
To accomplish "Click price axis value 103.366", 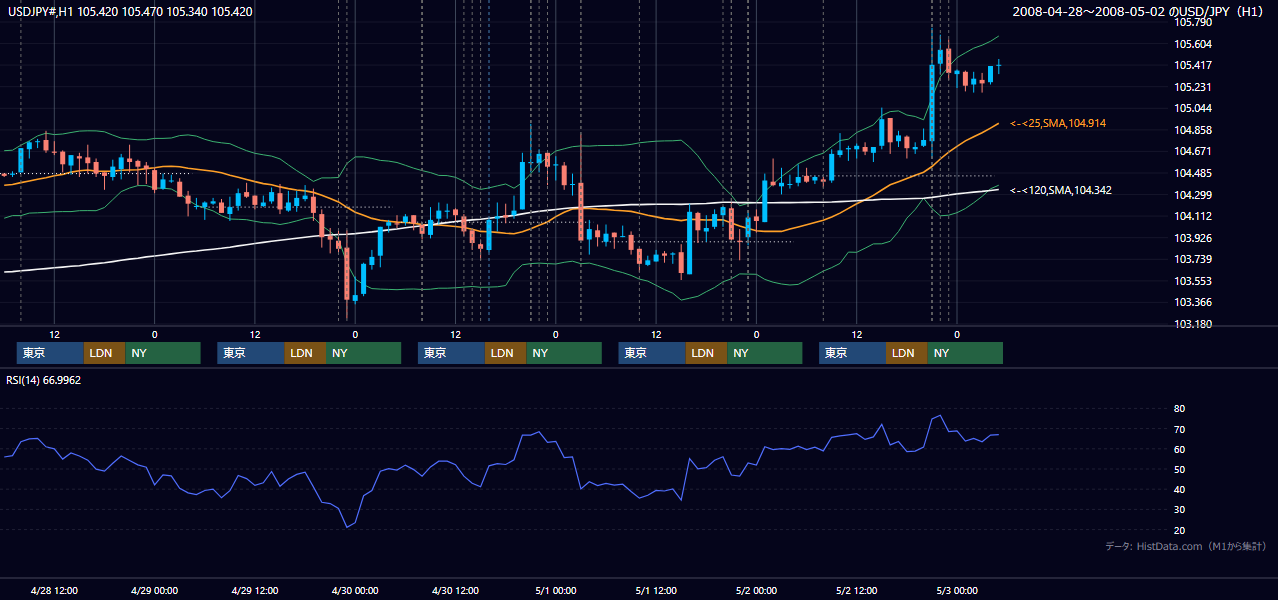I will (x=1193, y=302).
